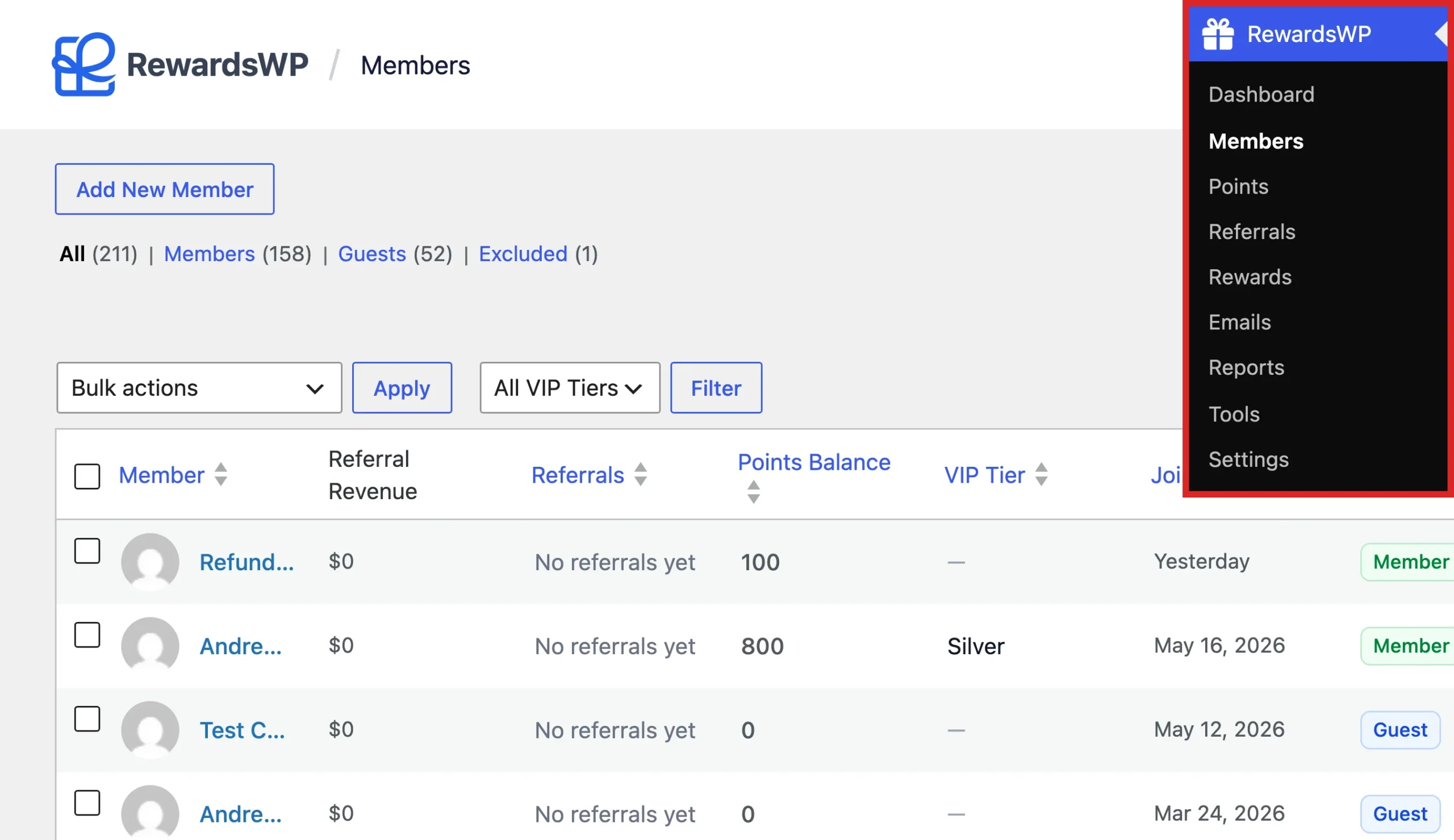Click the May 12, 2026 joined date
This screenshot has height=840, width=1454.
pos(1219,729)
